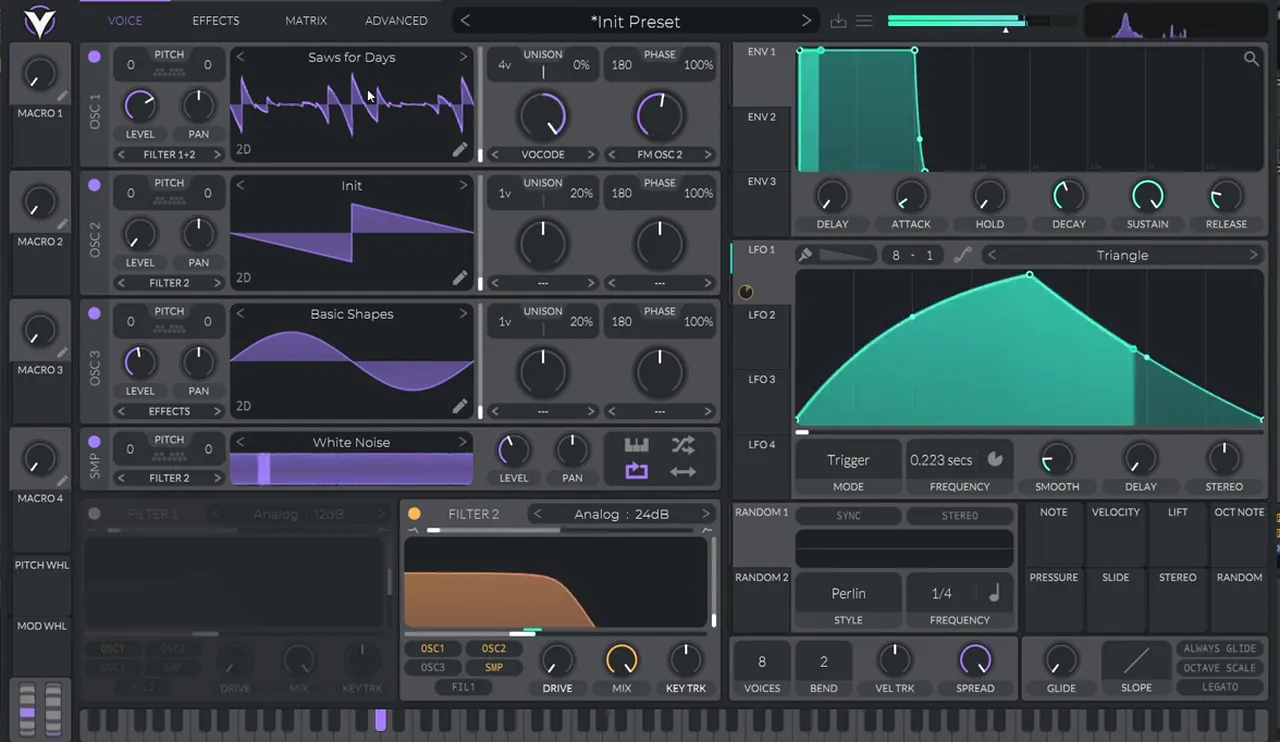1280x742 pixels.
Task: Rename Macro 2 using its pencil icon
Action: point(62,224)
